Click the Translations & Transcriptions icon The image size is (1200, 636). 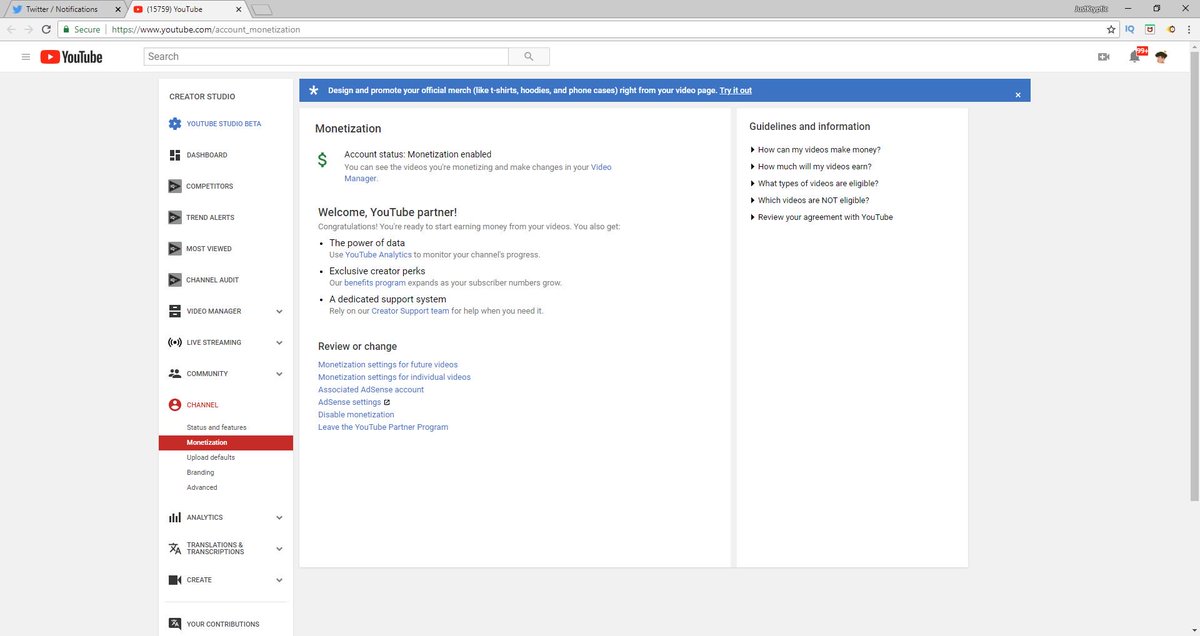pos(175,548)
